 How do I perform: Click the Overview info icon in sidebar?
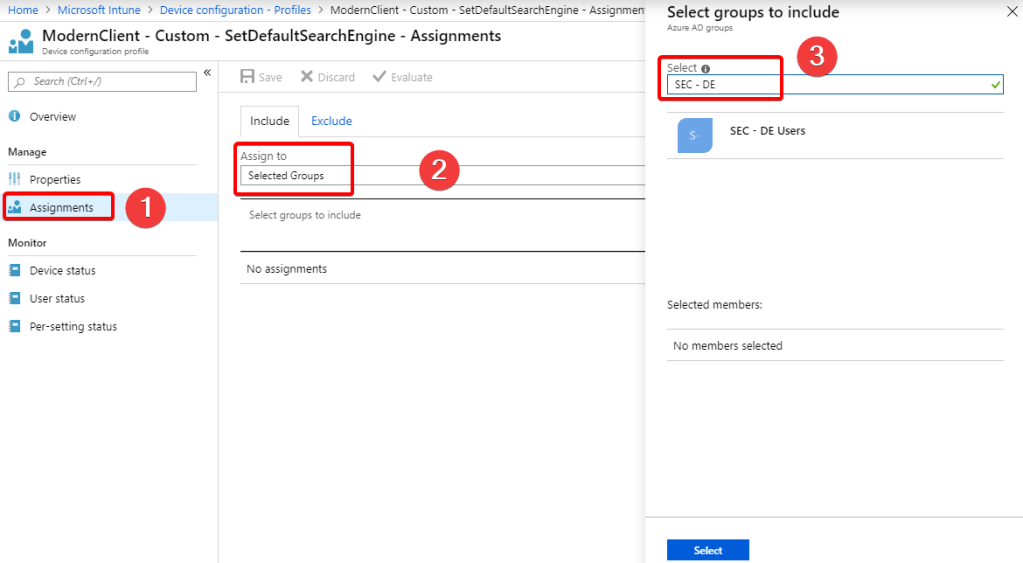15,117
